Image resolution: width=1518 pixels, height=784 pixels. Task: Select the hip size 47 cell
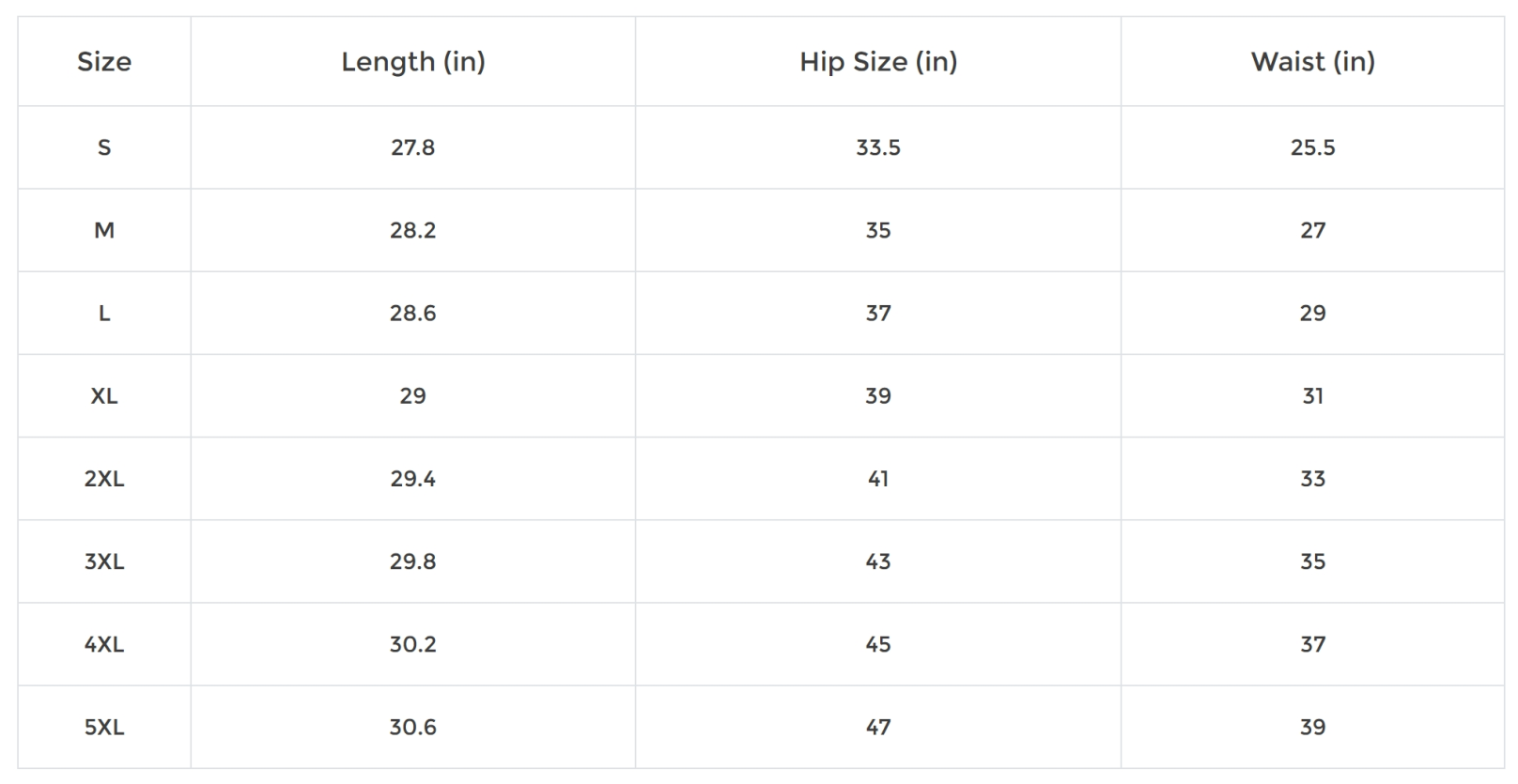(x=878, y=727)
